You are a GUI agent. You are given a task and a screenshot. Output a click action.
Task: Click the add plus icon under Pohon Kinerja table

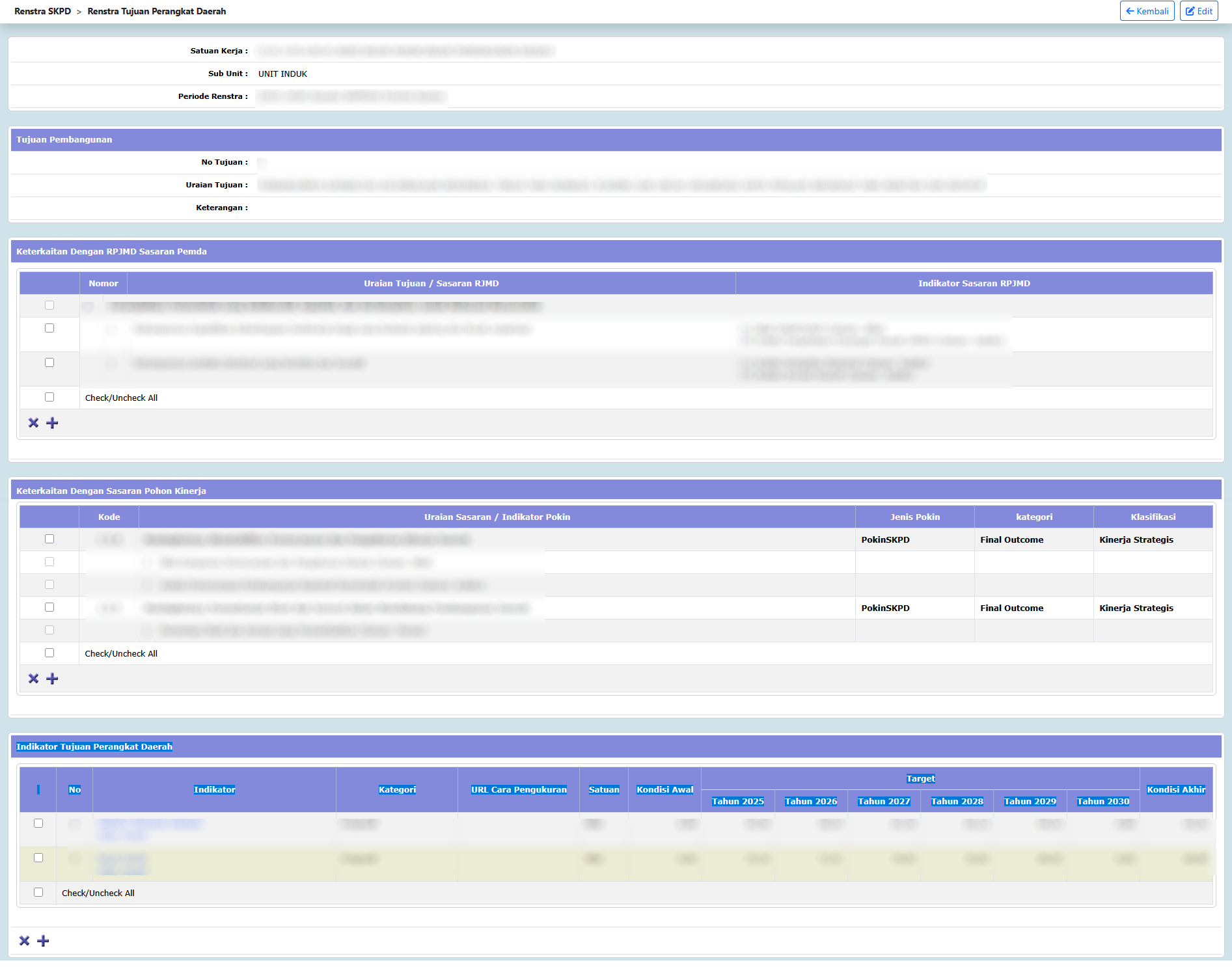pyautogui.click(x=53, y=679)
